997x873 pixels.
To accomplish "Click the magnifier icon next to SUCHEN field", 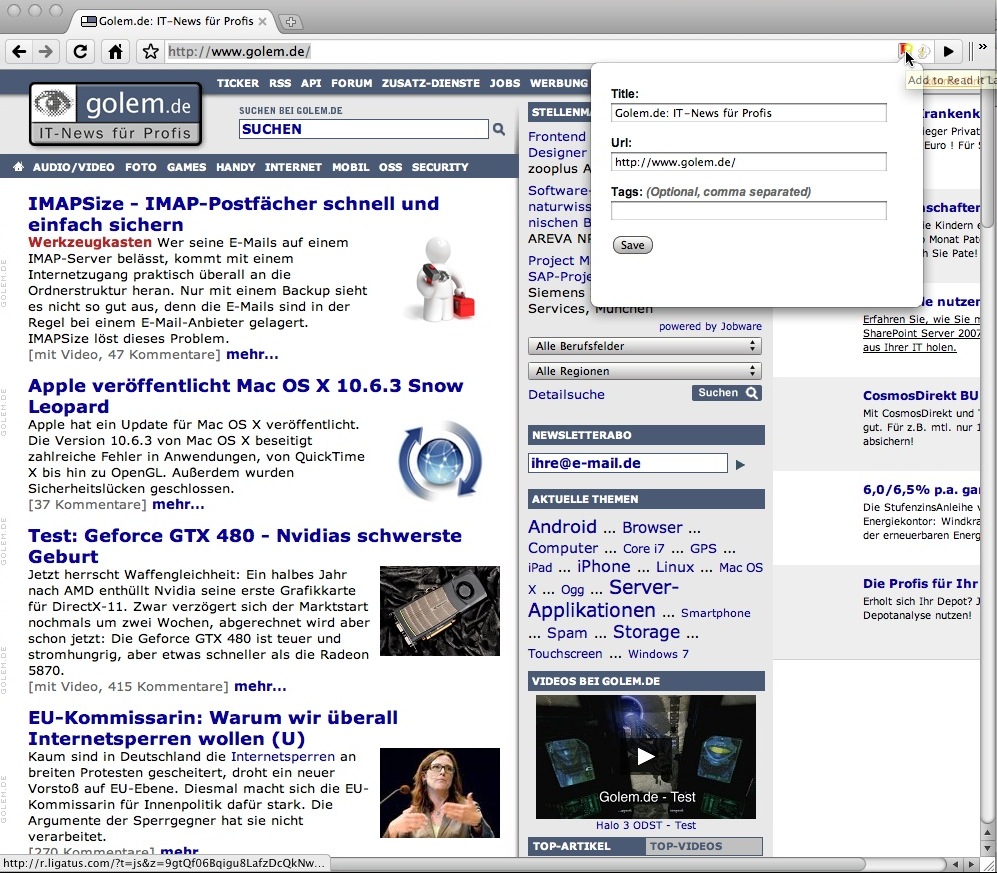I will coord(499,129).
